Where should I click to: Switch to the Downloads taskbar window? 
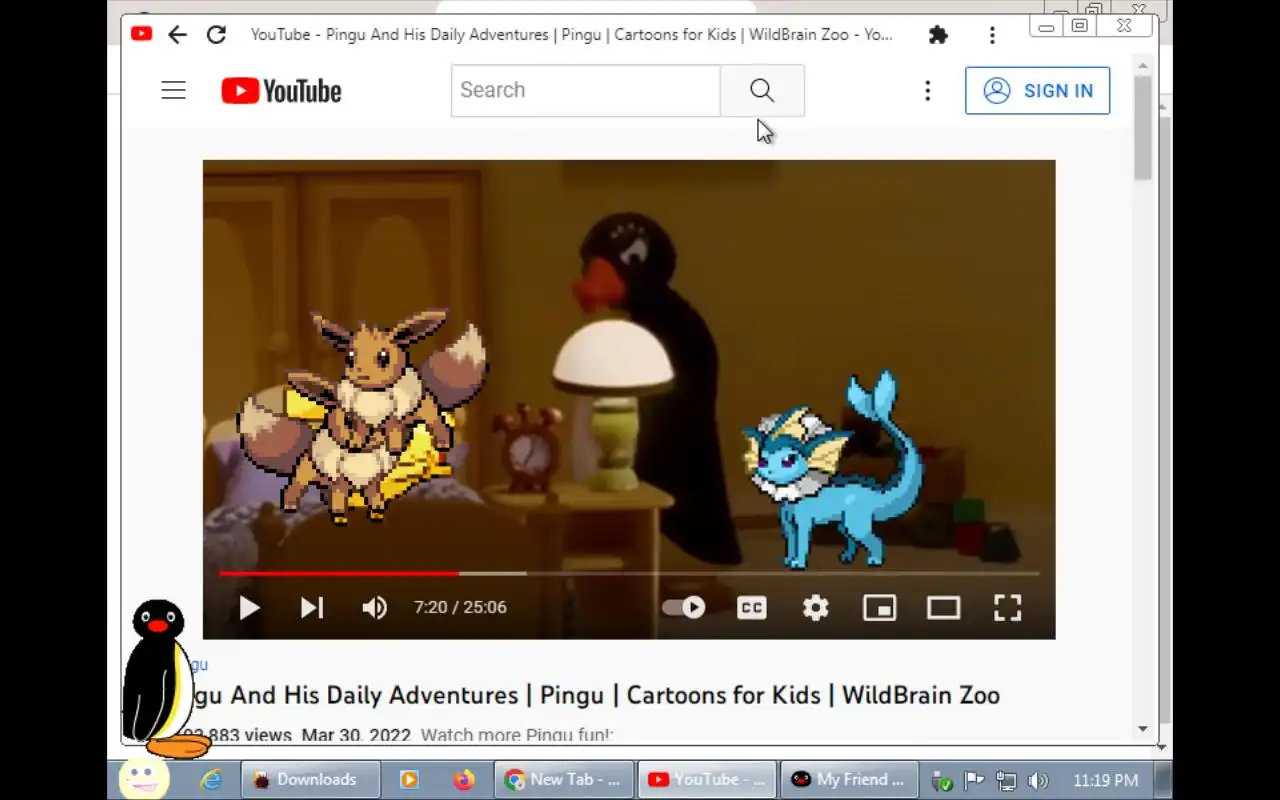[311, 780]
